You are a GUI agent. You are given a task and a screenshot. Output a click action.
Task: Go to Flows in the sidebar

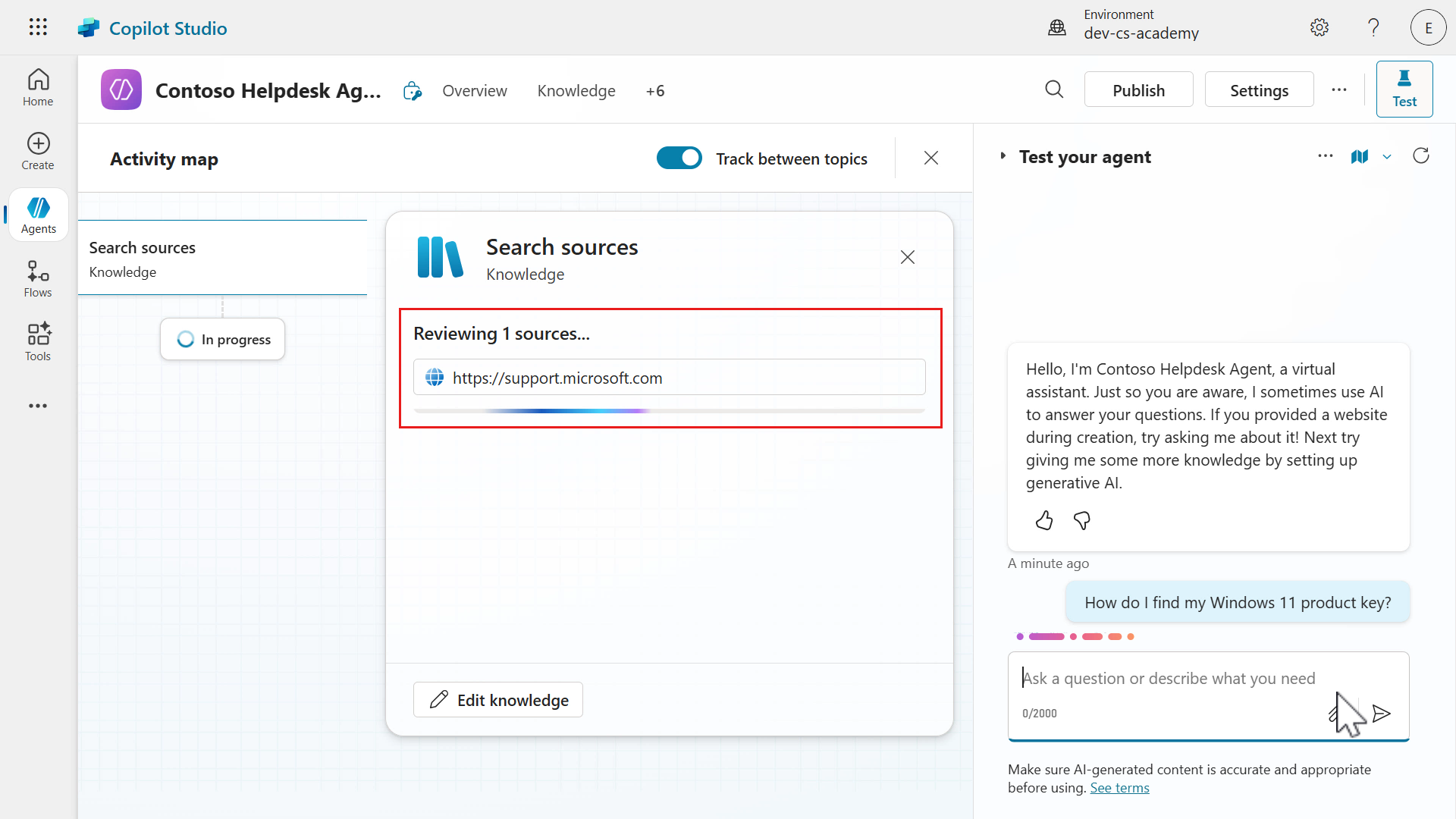tap(38, 279)
